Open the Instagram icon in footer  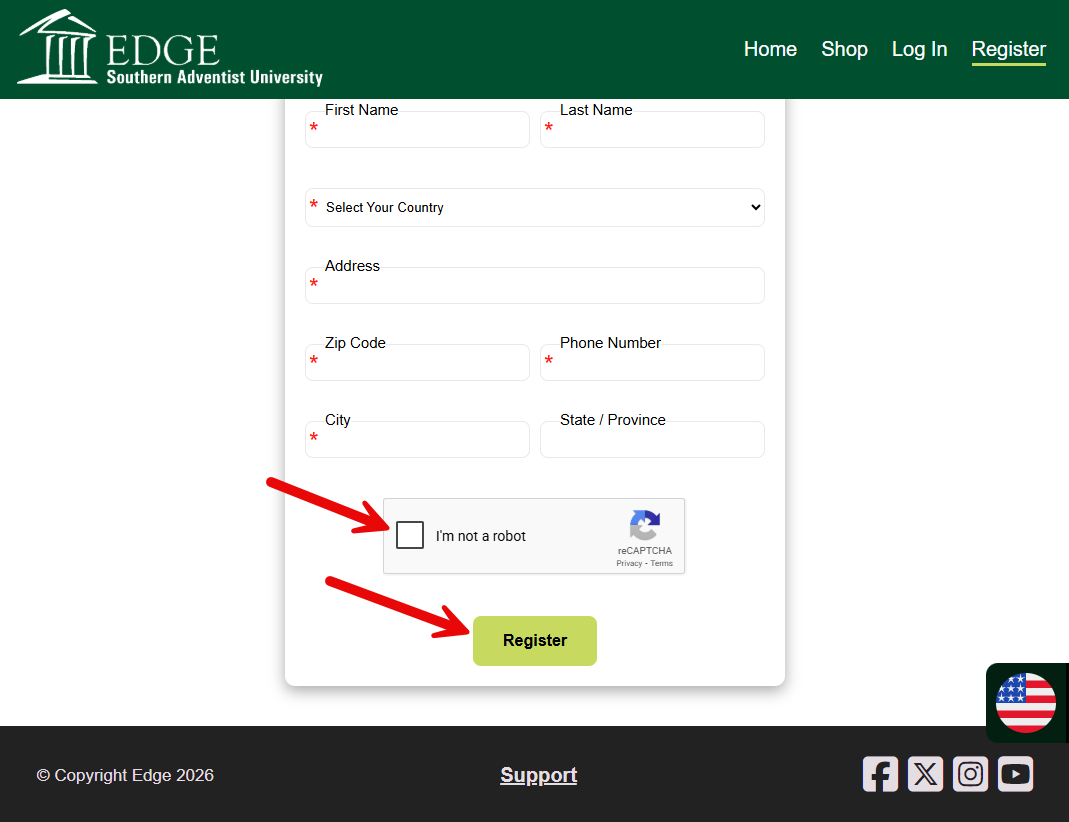[x=970, y=774]
